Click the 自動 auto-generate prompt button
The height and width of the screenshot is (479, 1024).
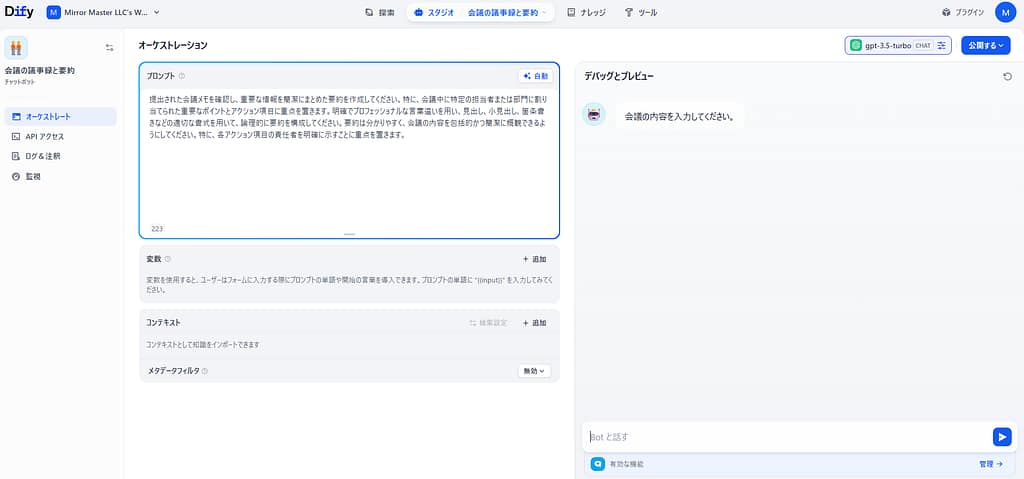(x=535, y=76)
